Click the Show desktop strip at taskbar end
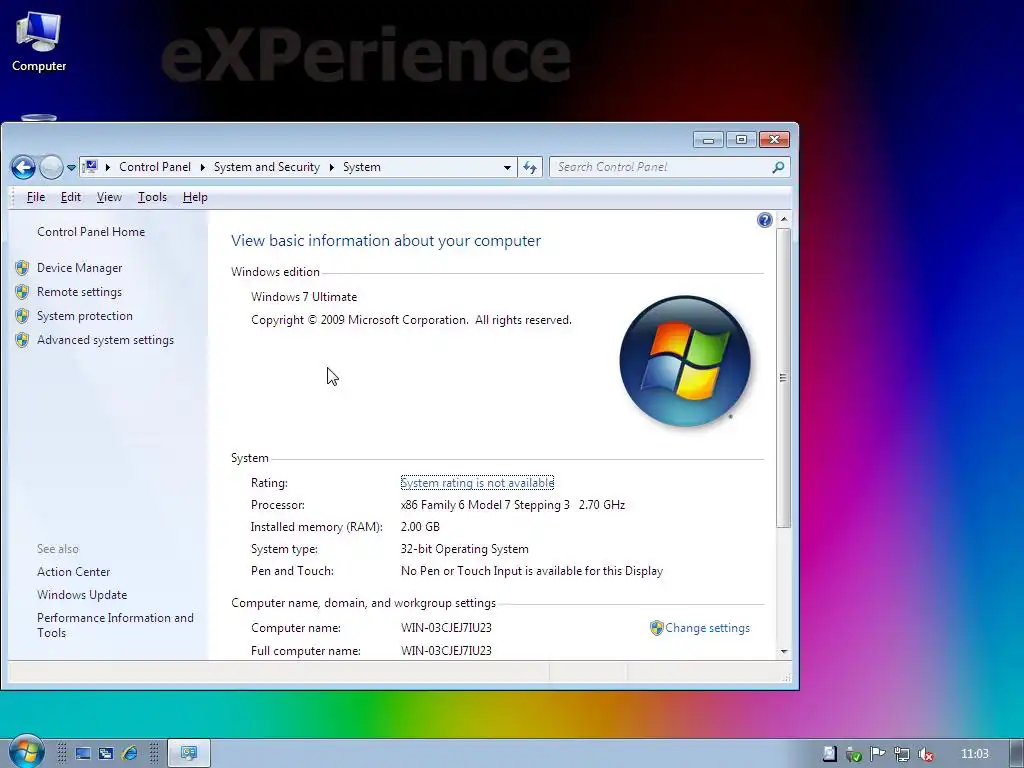This screenshot has height=768, width=1024. coord(1017,754)
